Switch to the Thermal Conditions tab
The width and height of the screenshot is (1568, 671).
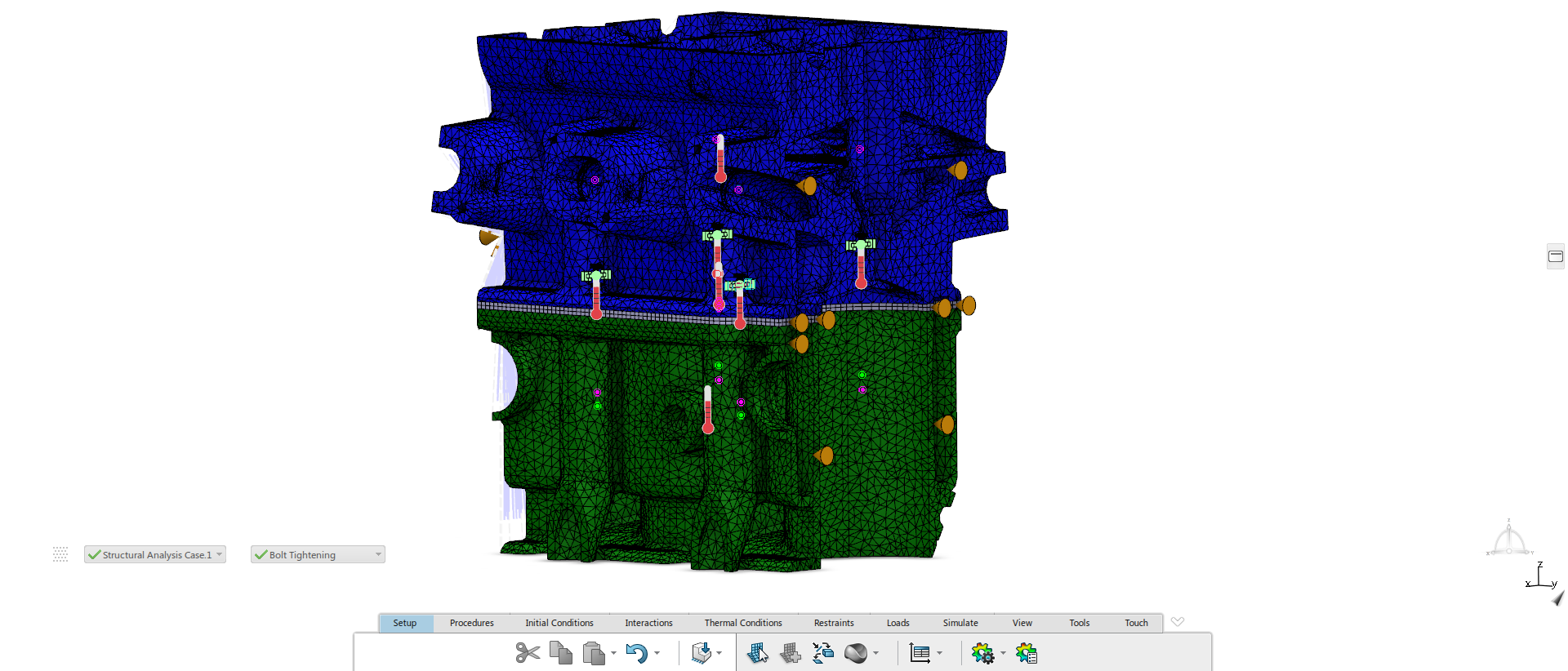coord(743,623)
